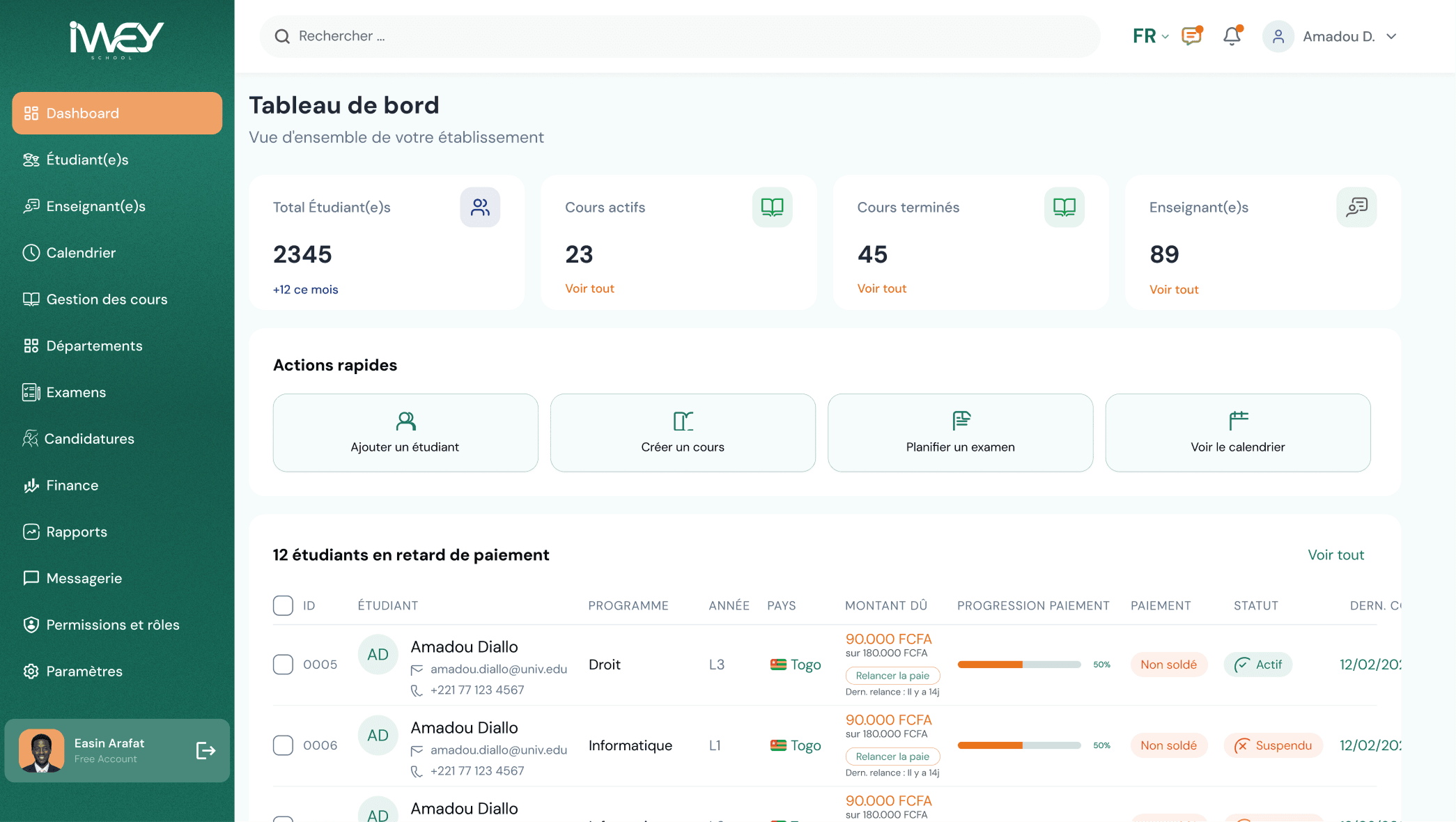Click Voir tout under Enseignant(e)s count
Viewport: 1456px width, 822px height.
pos(1174,289)
